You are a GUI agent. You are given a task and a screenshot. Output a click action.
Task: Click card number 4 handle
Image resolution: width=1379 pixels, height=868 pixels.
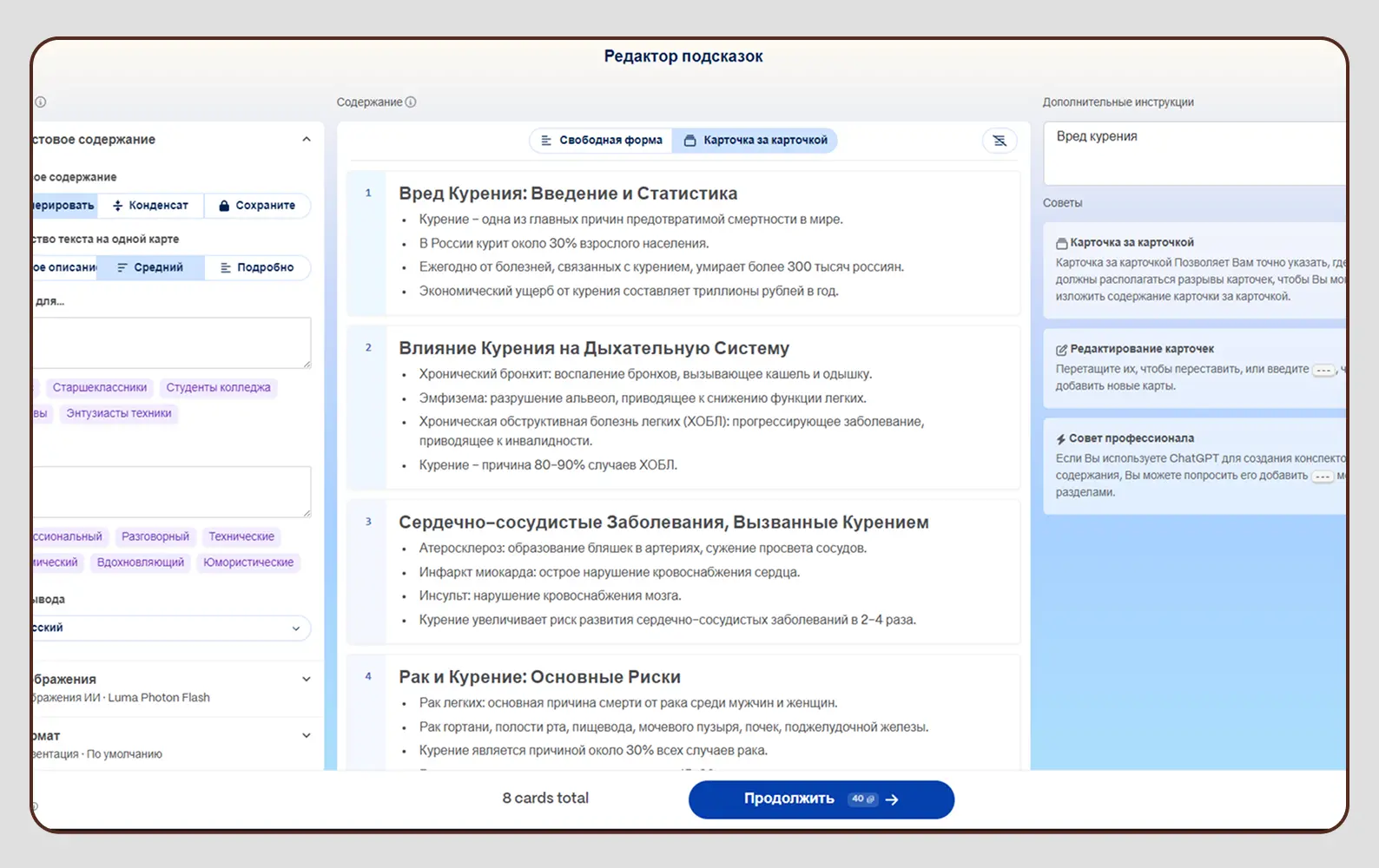click(x=368, y=676)
